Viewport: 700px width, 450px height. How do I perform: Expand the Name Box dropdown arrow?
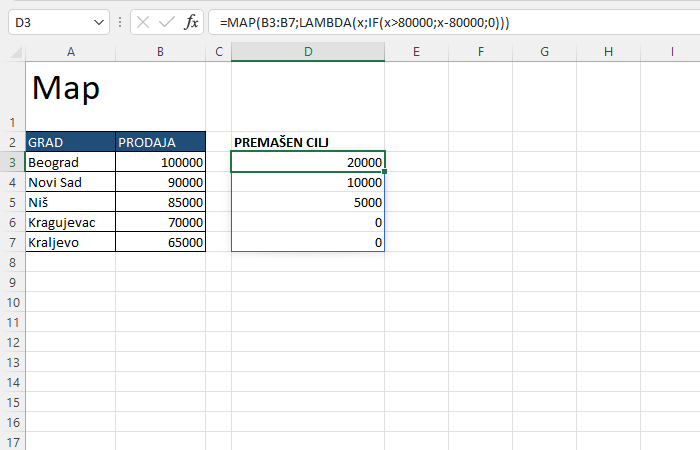click(98, 22)
